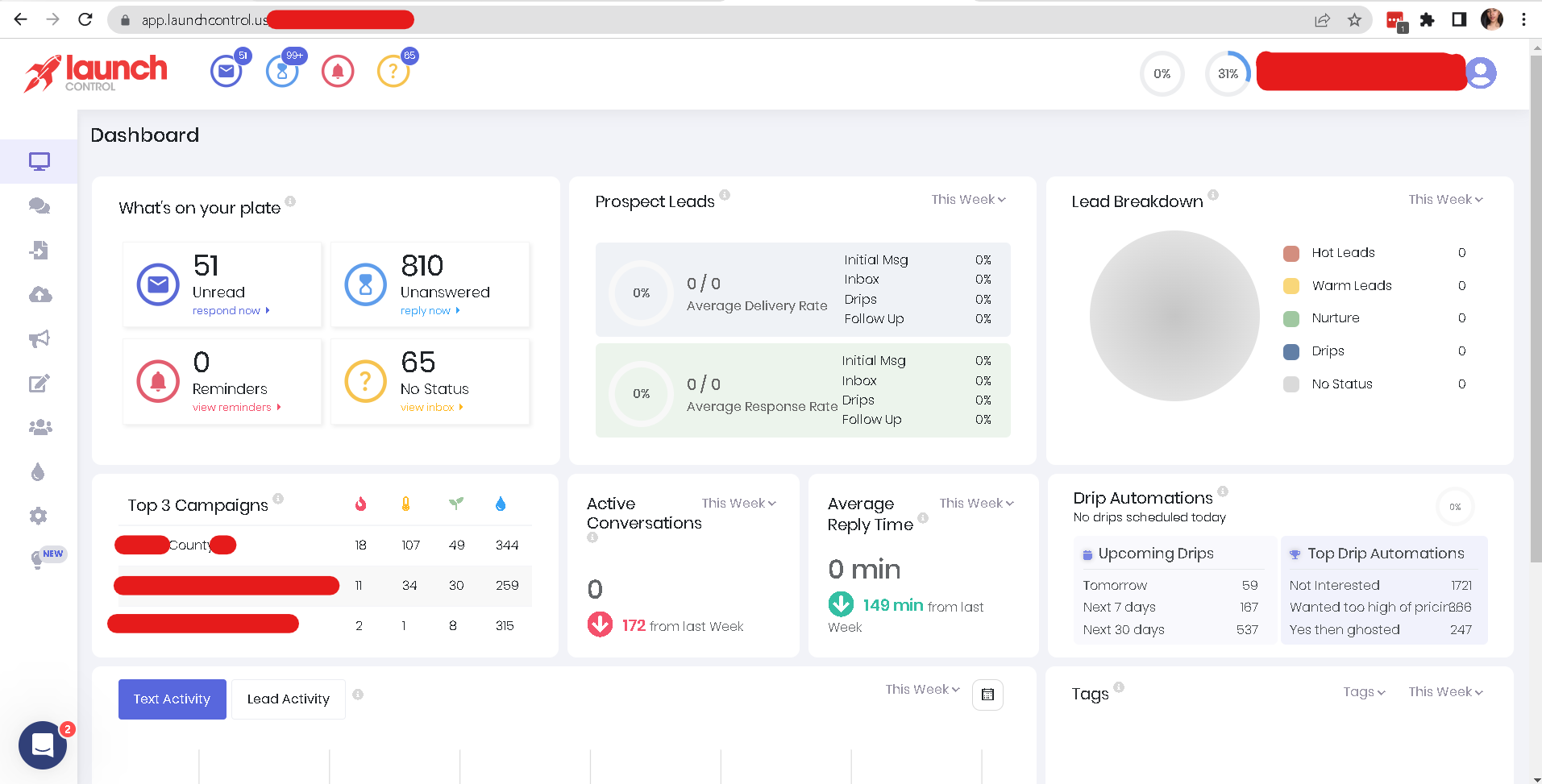
Task: Click info icon beside Prospect Leads
Action: [x=725, y=195]
